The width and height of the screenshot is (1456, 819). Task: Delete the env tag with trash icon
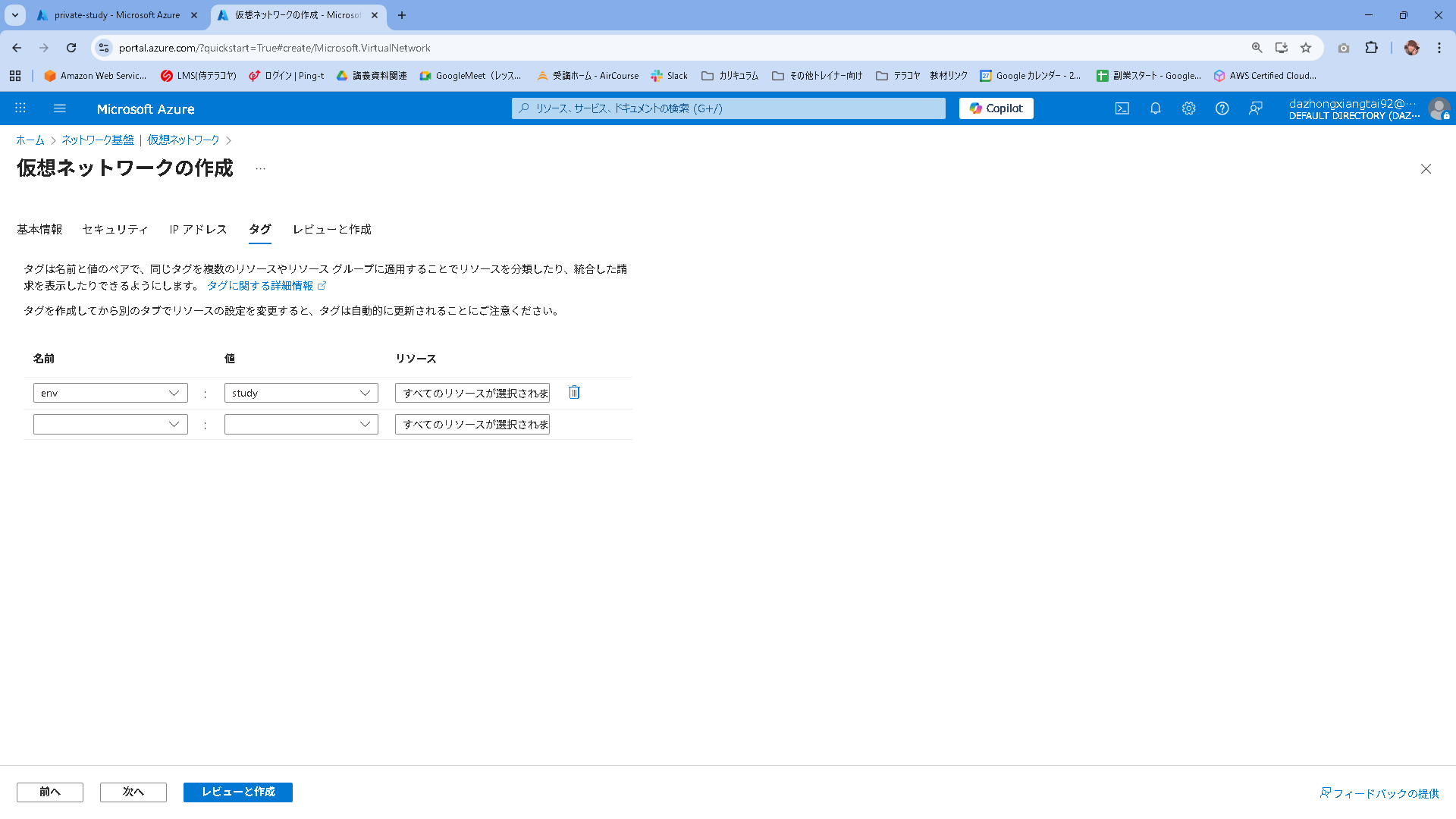(x=574, y=392)
